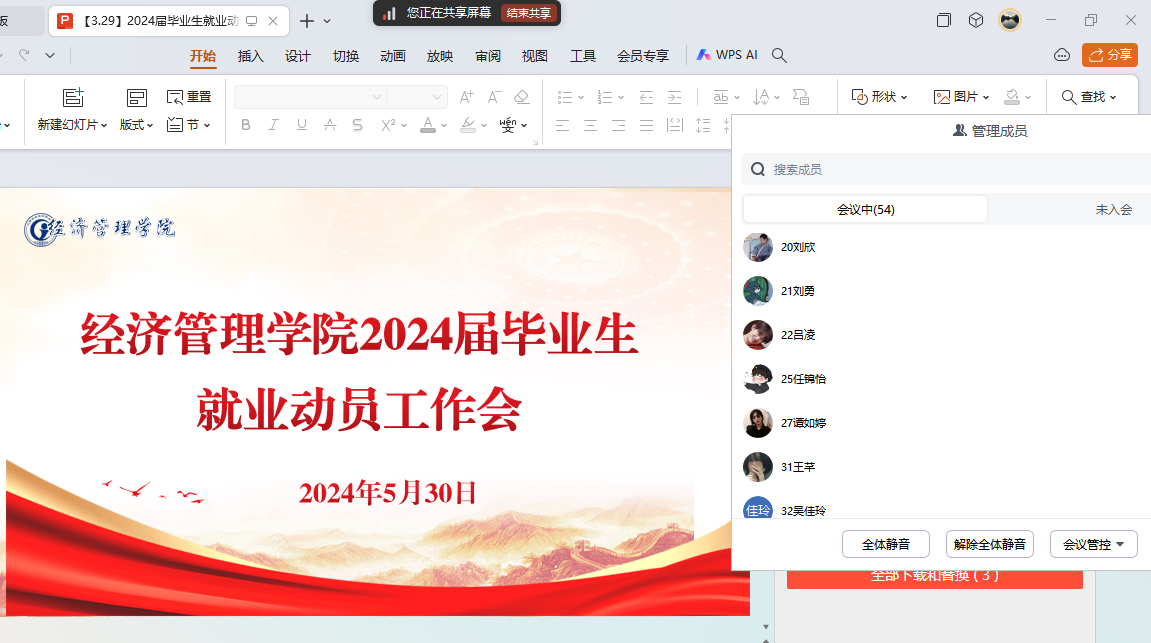
Task: Expand the quick access toolbar arrow beside redo
Action: (50, 55)
